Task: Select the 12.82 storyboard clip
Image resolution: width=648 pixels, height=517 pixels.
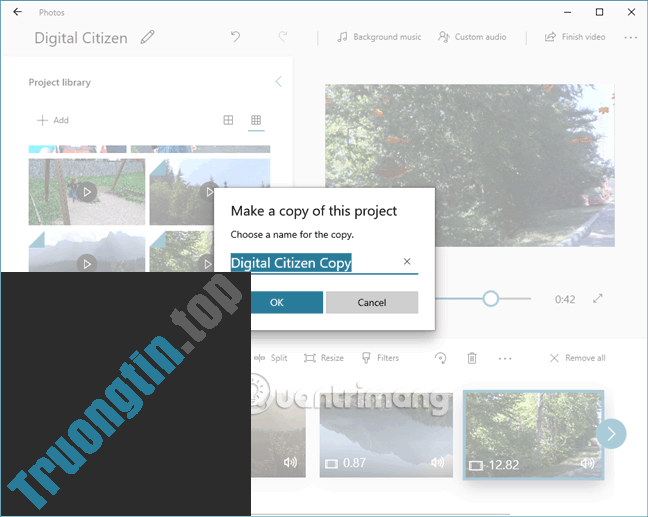Action: coord(533,435)
